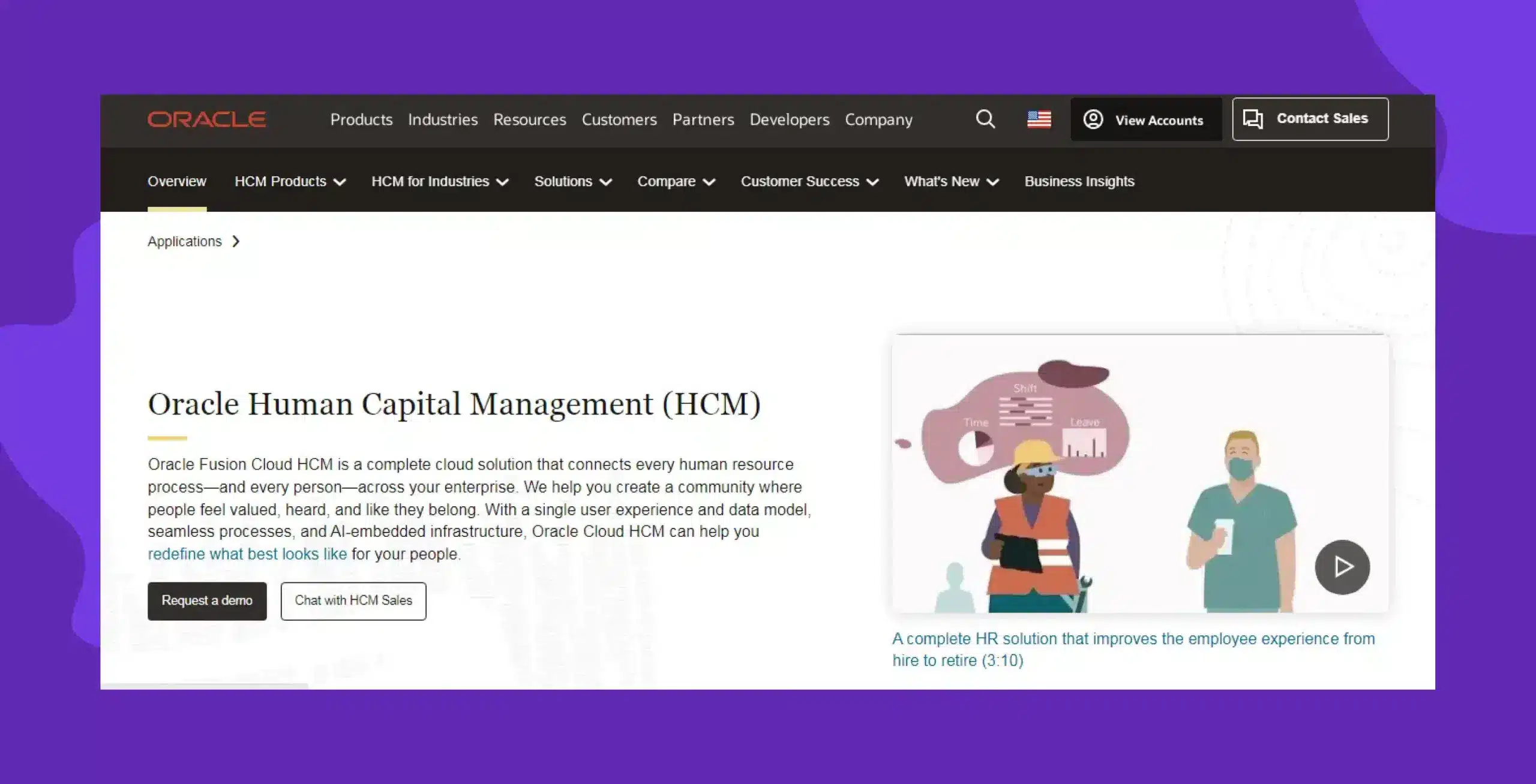Viewport: 1536px width, 784px height.
Task: Open the search magnifier icon
Action: tap(985, 119)
